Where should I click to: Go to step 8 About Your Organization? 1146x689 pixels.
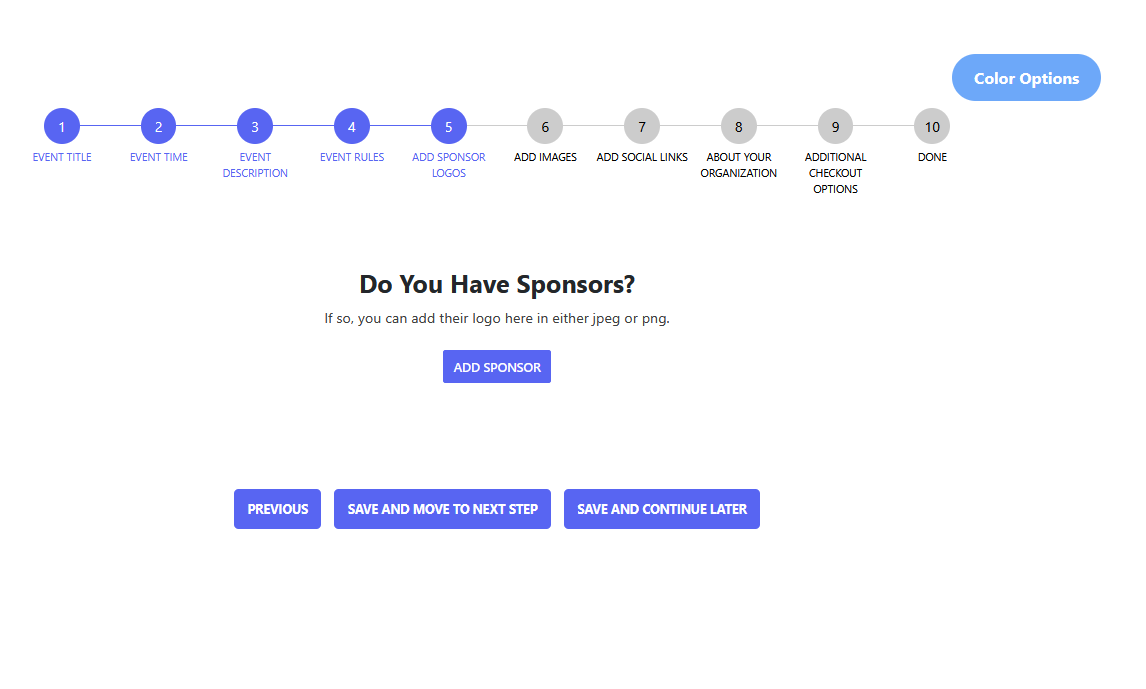(x=739, y=127)
